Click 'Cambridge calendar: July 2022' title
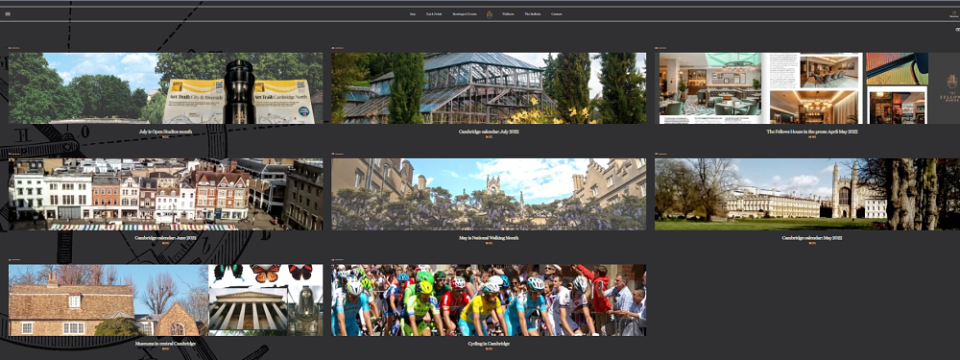Image resolution: width=960 pixels, height=360 pixels. 489,132
